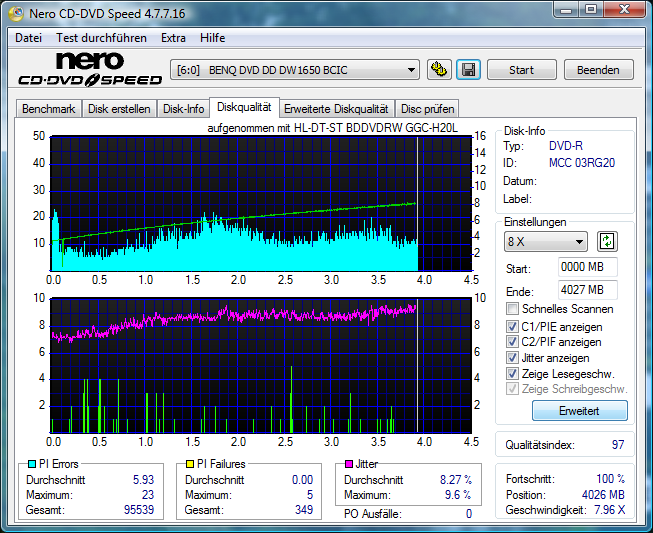
Task: Click the drive options icon next to dropdown
Action: 439,70
